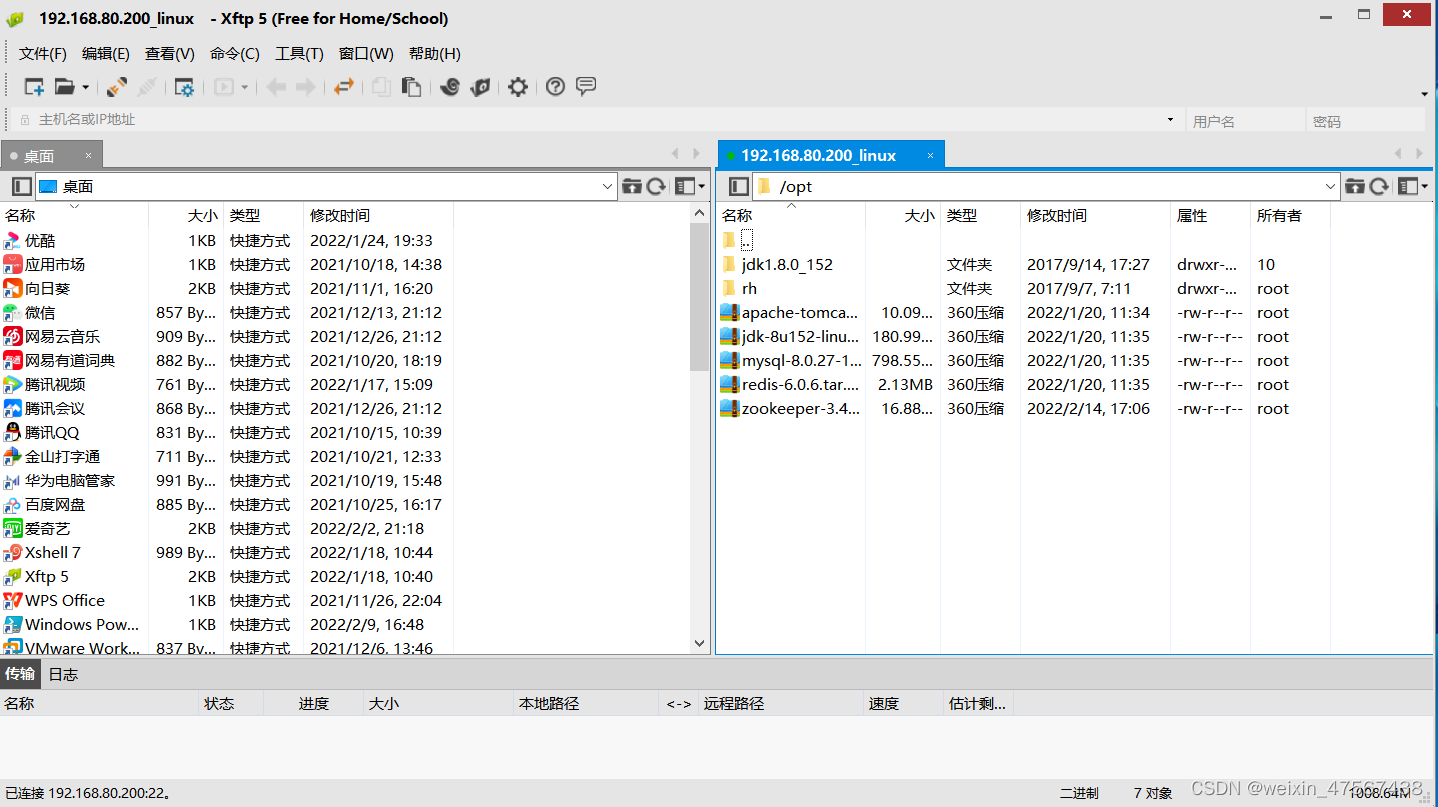Click the local pane scroll up arrow
The width and height of the screenshot is (1438, 807).
(x=700, y=214)
